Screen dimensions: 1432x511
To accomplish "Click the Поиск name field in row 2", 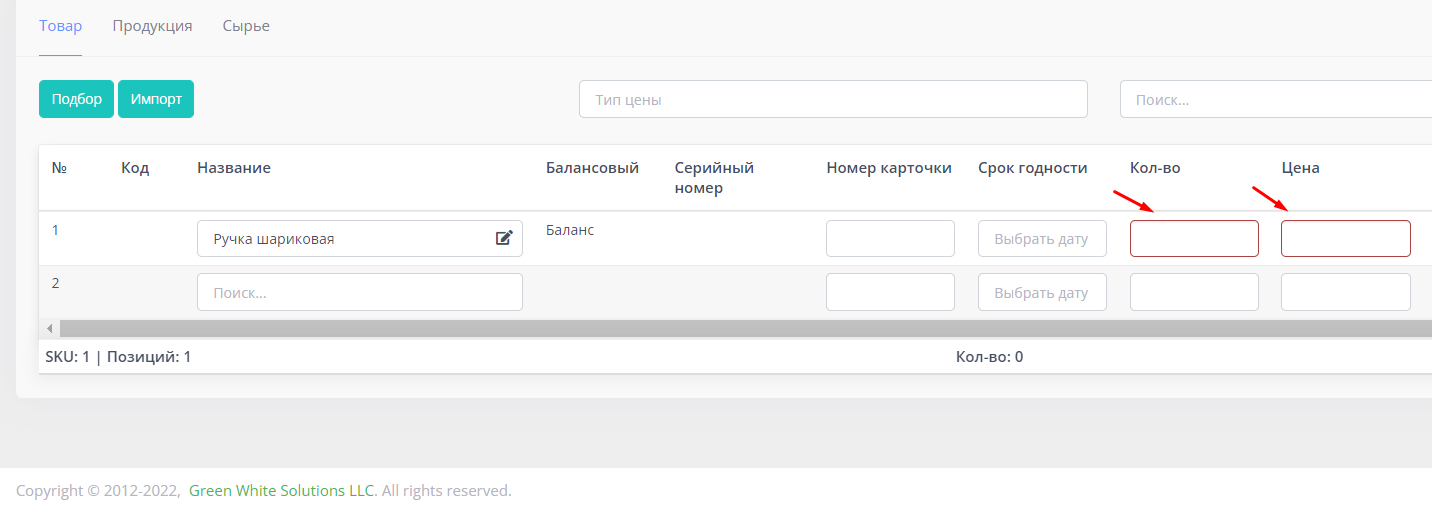I will click(360, 292).
